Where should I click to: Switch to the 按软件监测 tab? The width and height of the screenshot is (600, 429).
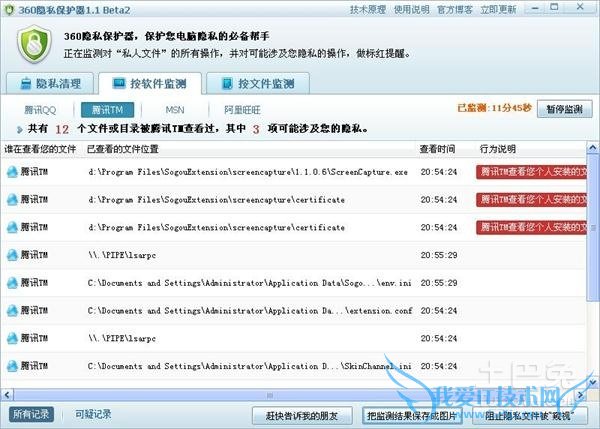(x=150, y=83)
